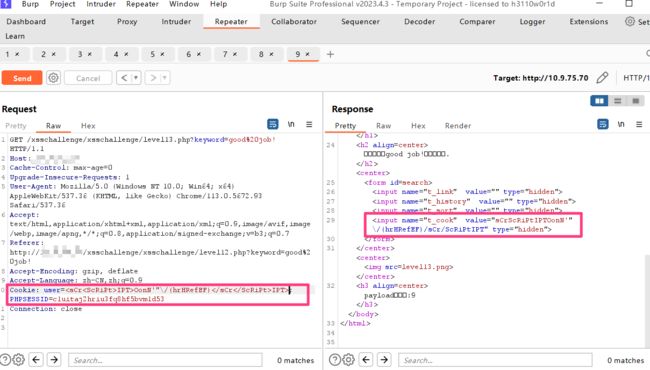
Task: Edit target with the pencil icon
Action: coord(602,77)
